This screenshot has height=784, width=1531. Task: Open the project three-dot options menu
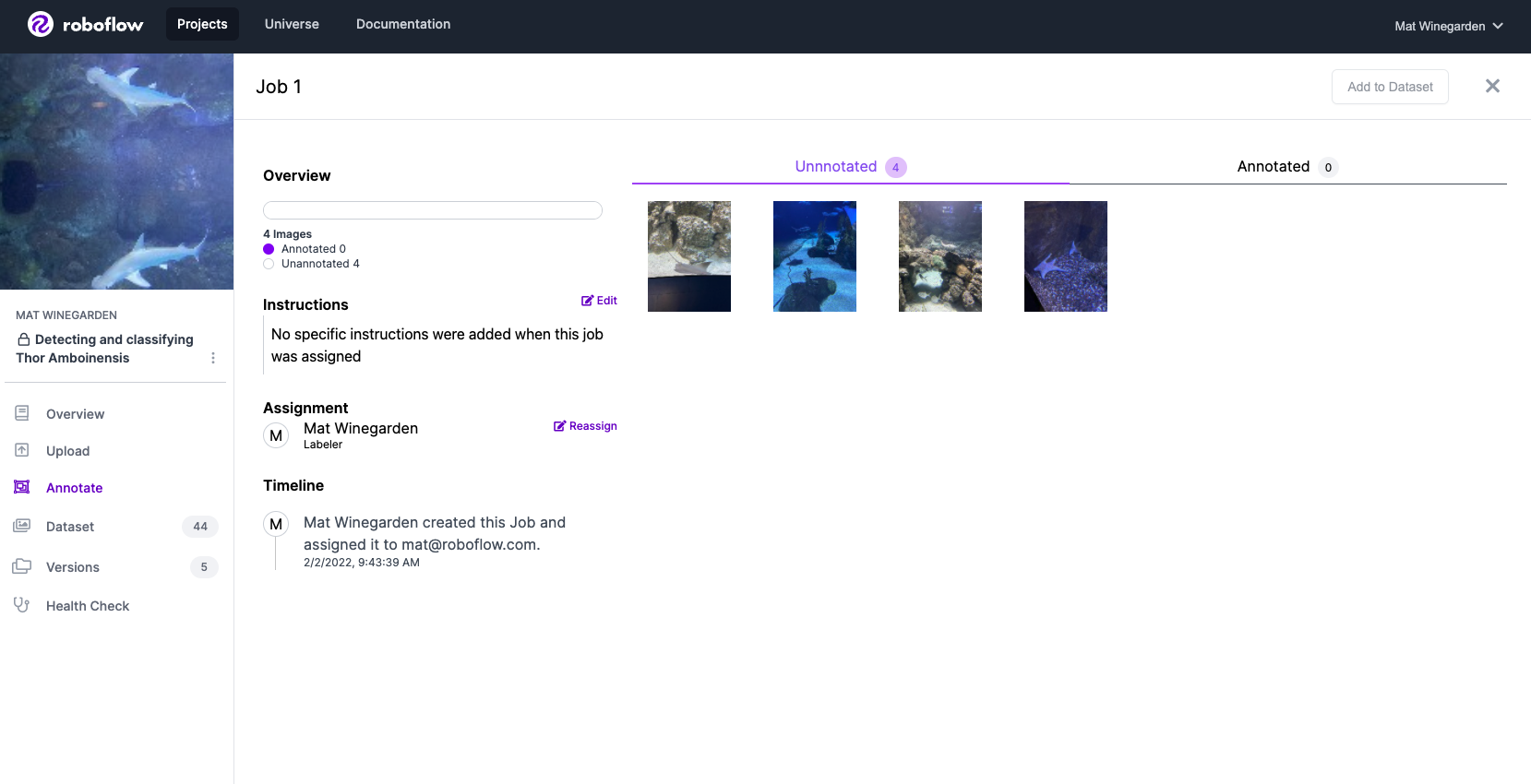pos(213,358)
